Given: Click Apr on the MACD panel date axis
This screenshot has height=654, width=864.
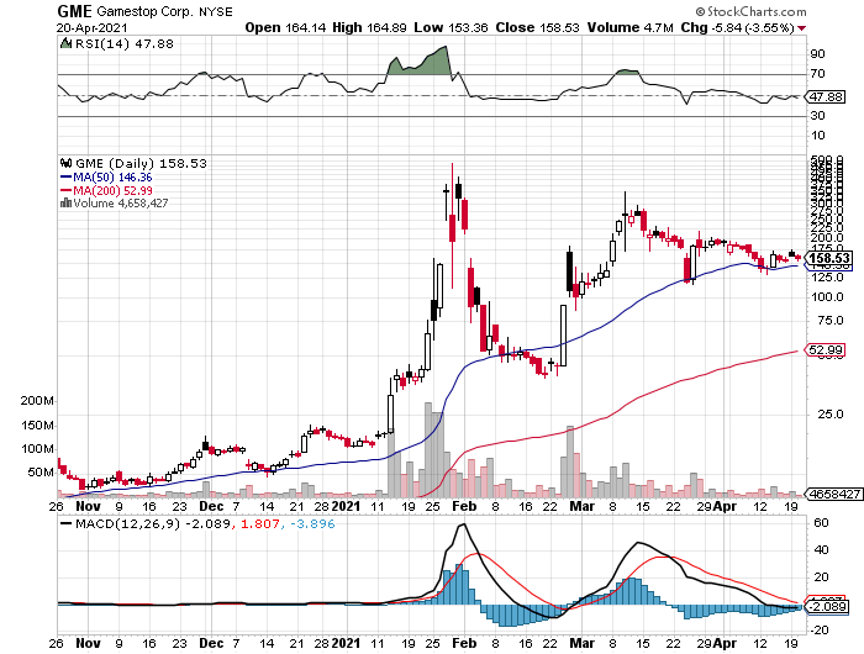Looking at the screenshot, I should point(725,643).
